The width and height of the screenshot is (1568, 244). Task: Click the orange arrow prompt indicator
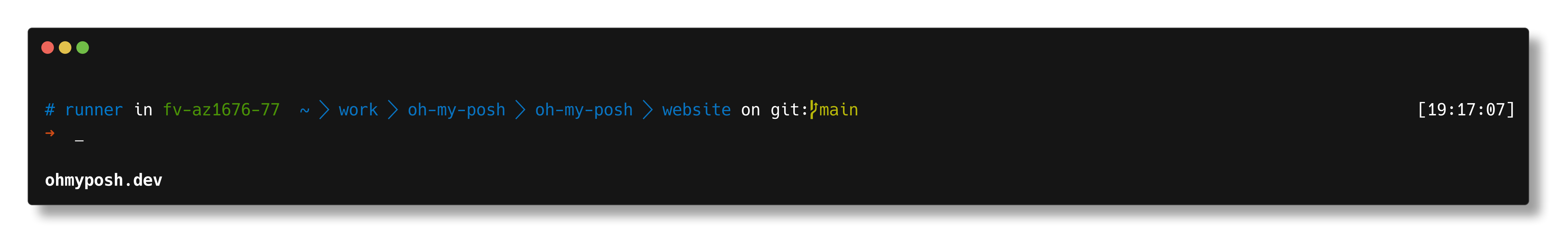click(50, 133)
